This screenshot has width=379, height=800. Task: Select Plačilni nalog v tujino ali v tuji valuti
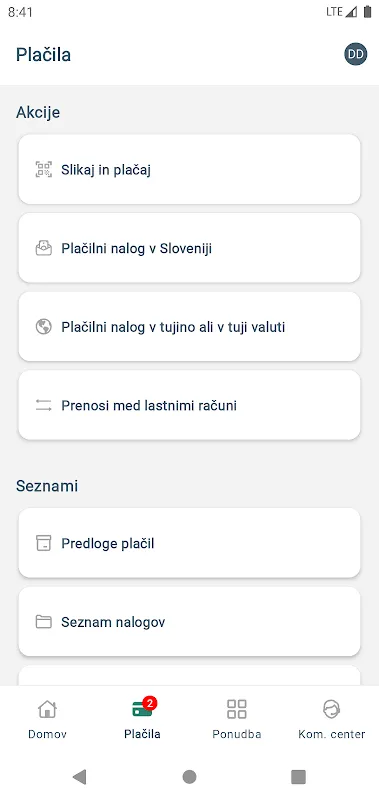pos(189,327)
